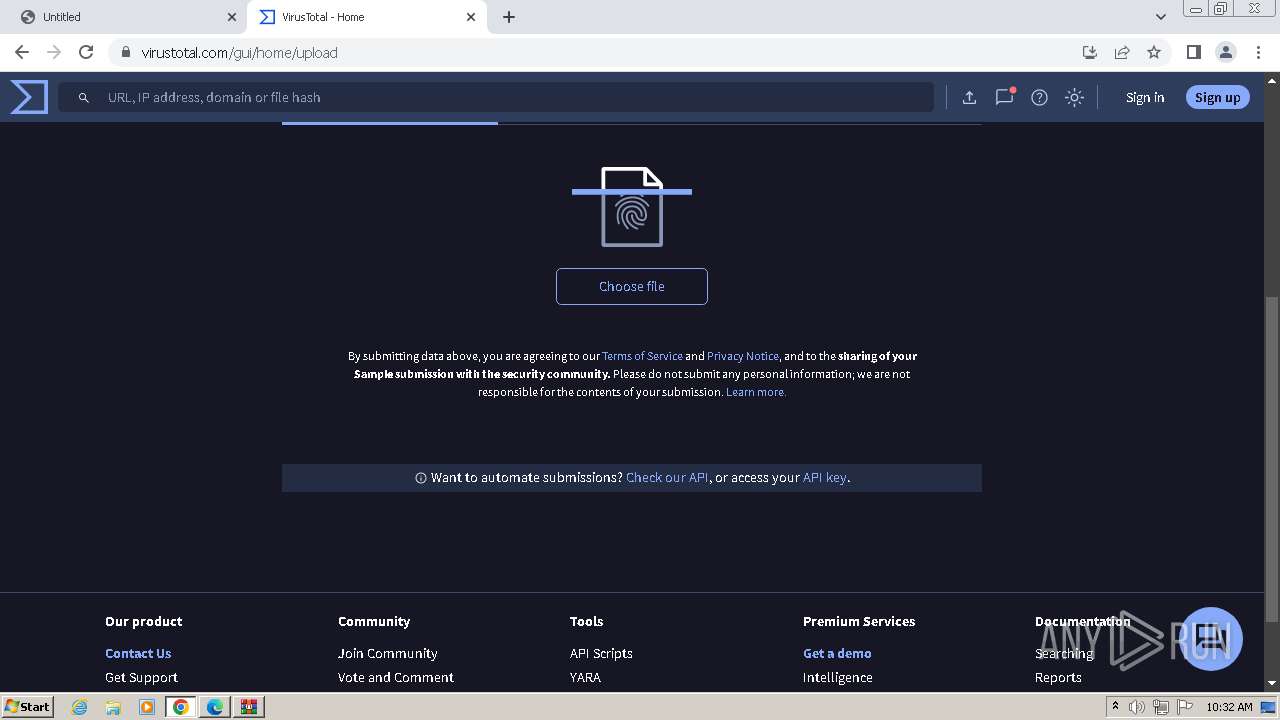Bookmark this page with star icon

[1154, 52]
